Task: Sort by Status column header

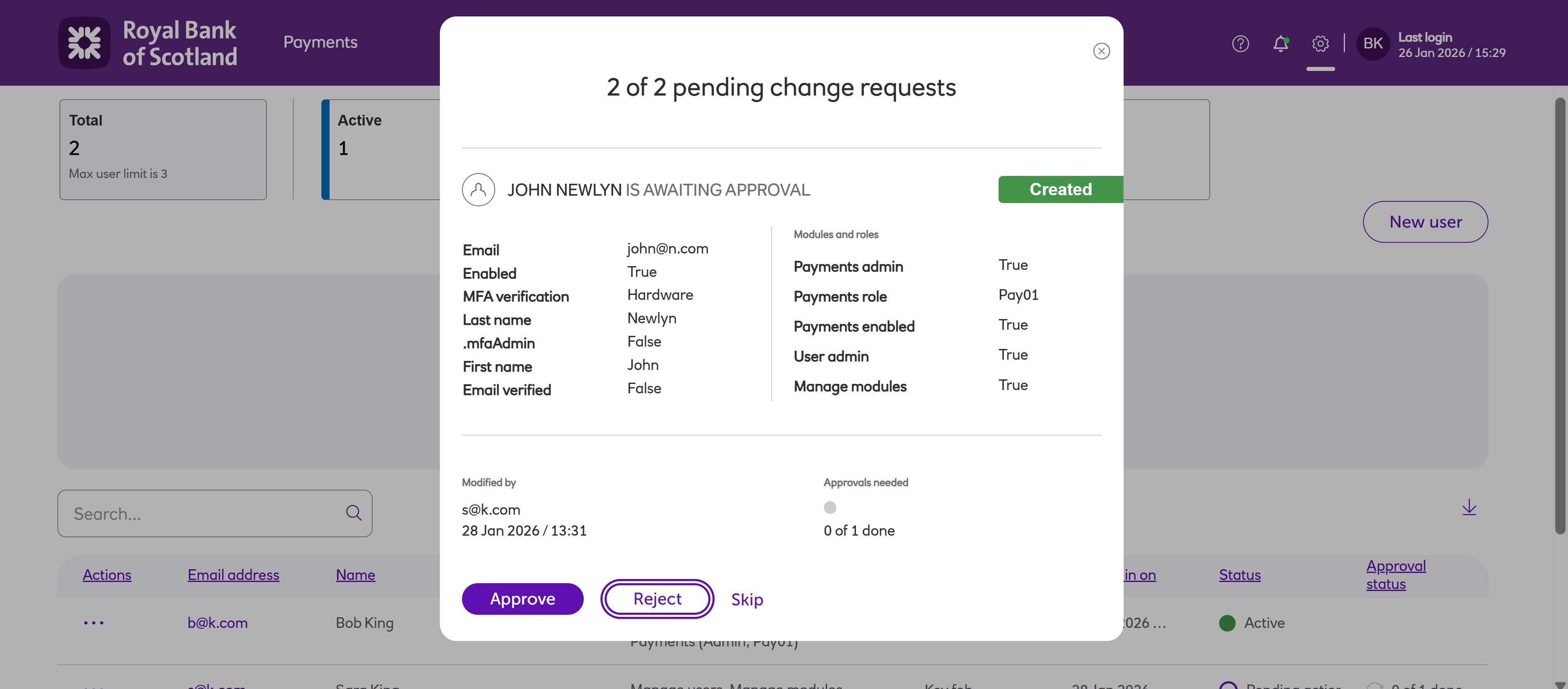Action: coord(1239,575)
